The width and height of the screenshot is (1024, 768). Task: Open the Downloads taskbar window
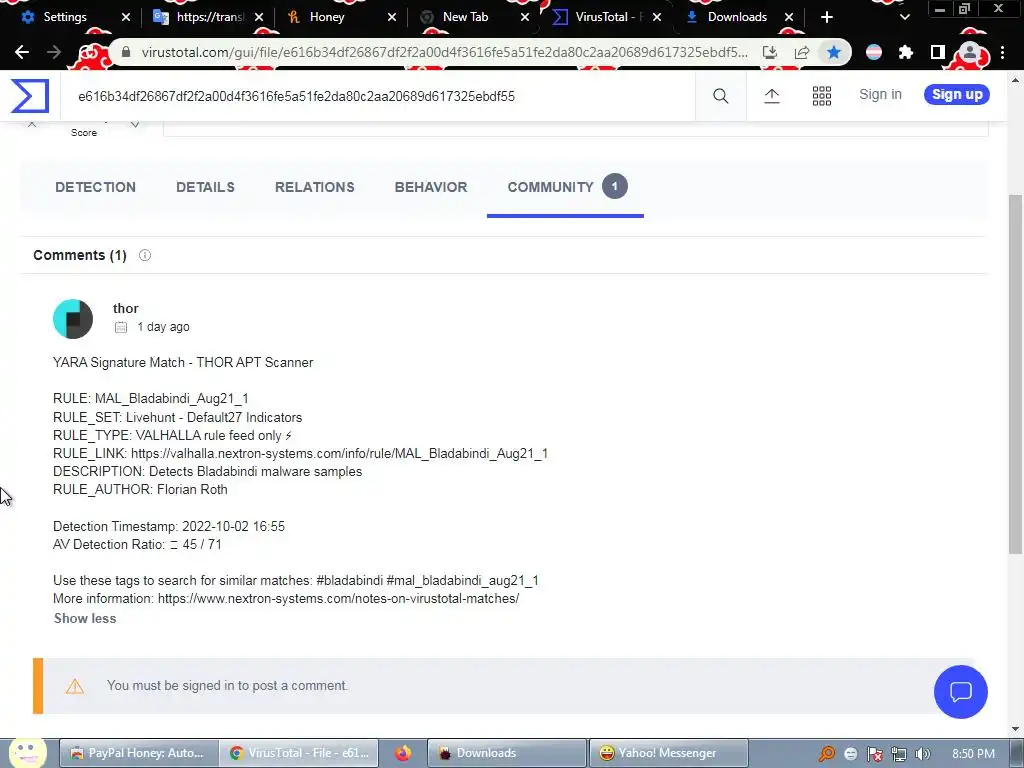pos(506,753)
